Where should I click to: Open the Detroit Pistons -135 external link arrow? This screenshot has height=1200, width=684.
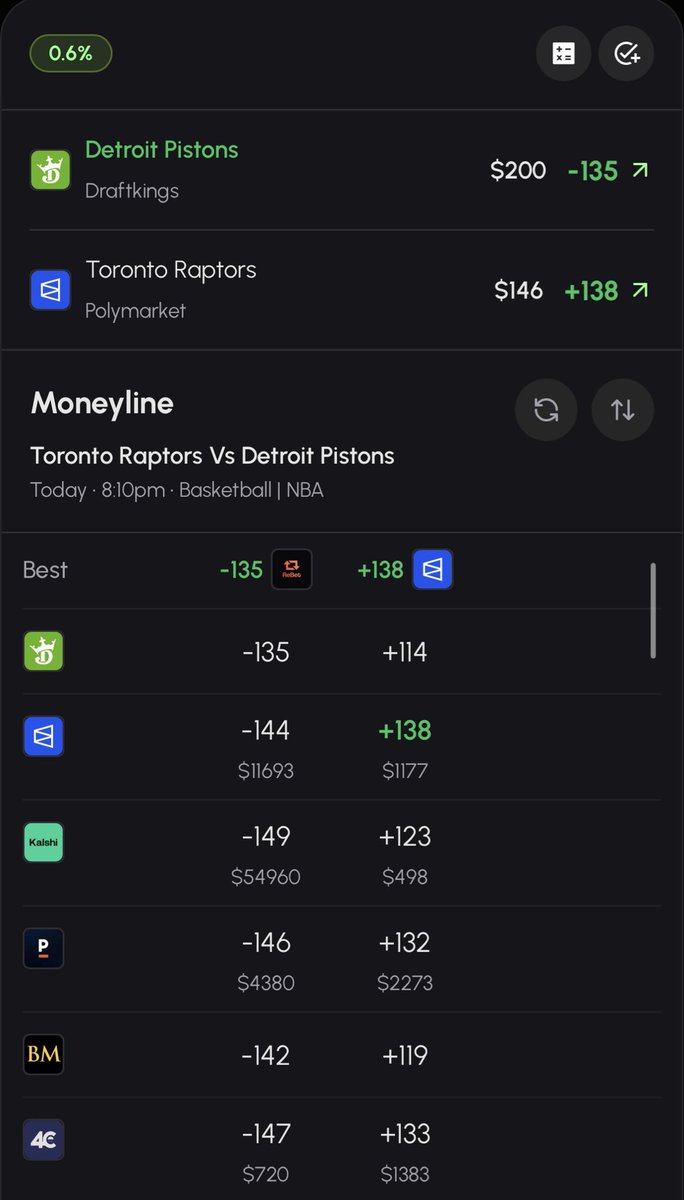coord(640,170)
